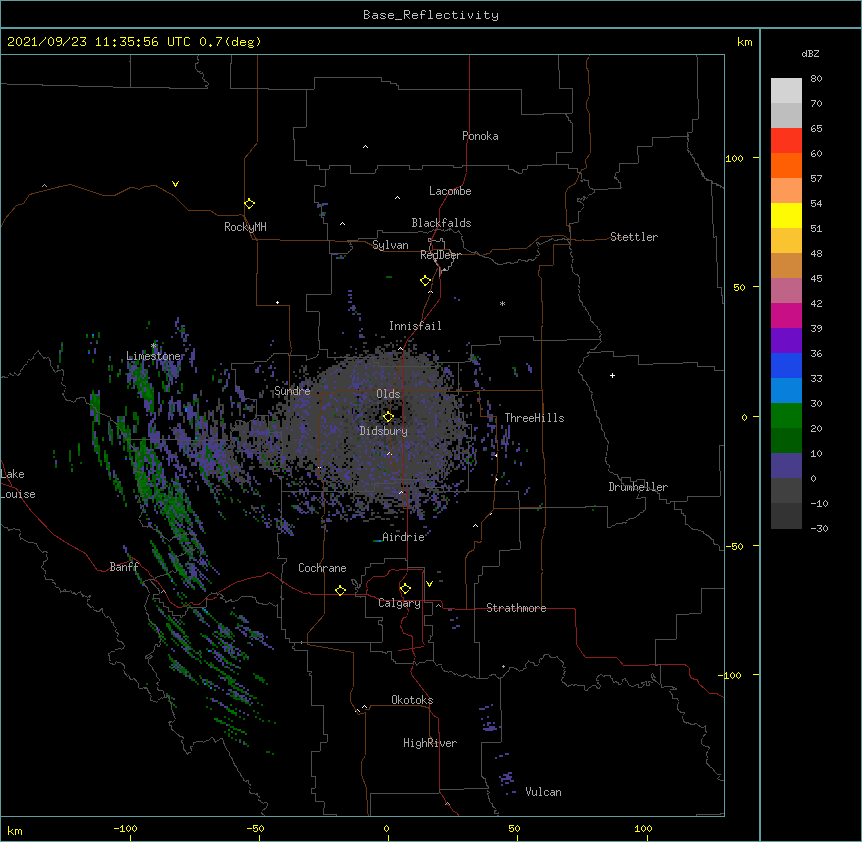The height and width of the screenshot is (842, 862).
Task: Select the Lacombe city label
Action: 450,191
